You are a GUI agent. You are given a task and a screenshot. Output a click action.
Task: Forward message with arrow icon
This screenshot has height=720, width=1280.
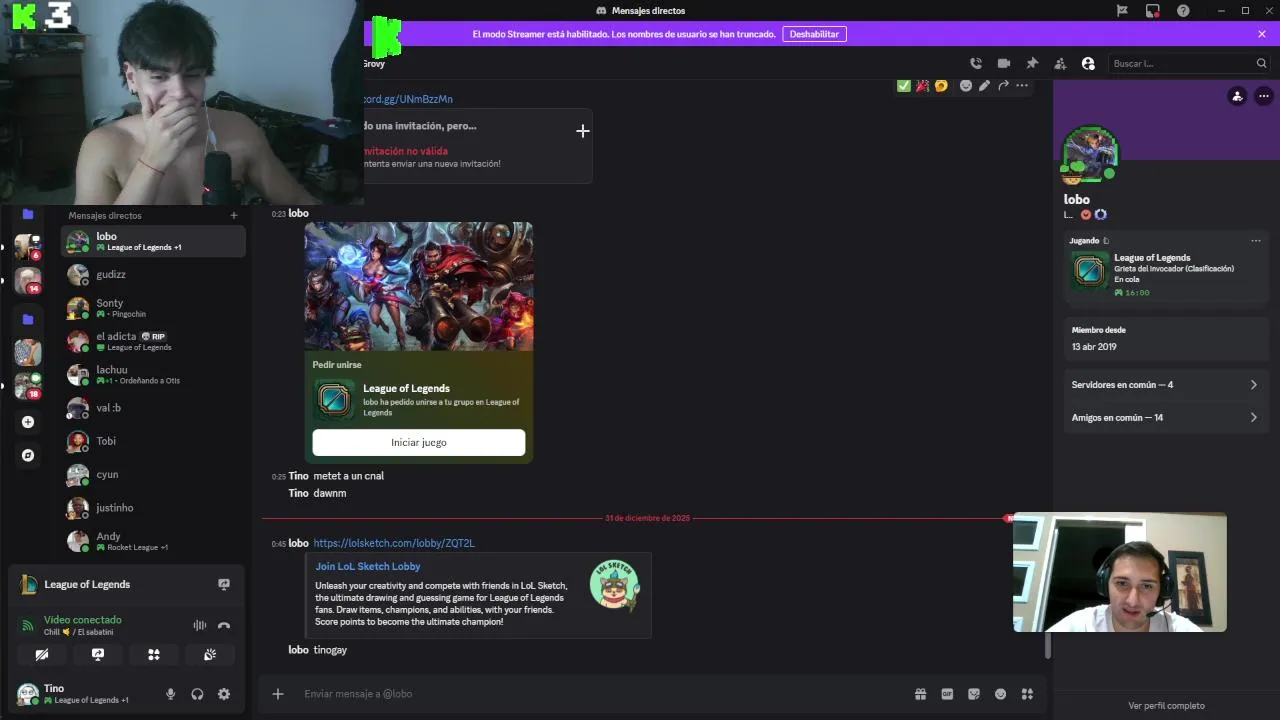pos(1003,86)
